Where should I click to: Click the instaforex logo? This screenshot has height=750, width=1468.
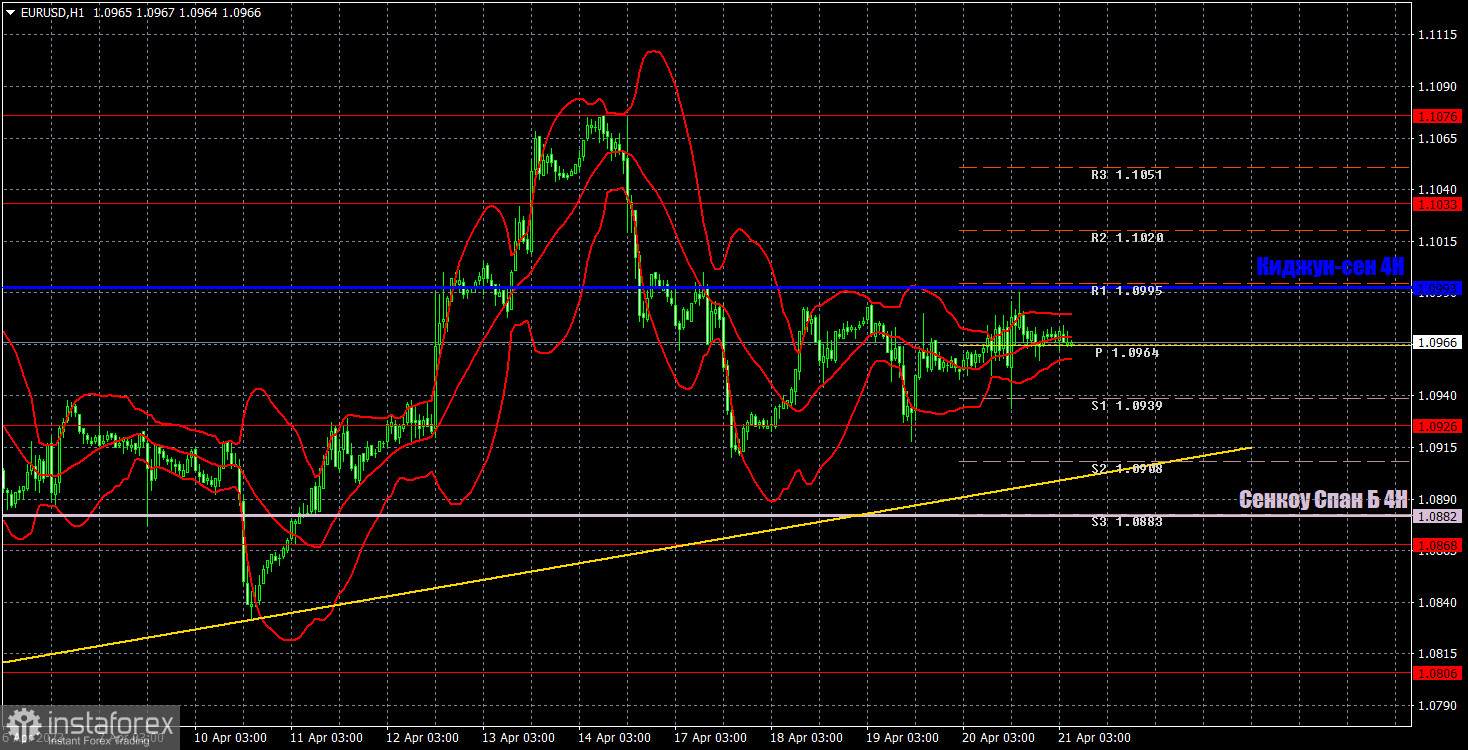[89, 726]
